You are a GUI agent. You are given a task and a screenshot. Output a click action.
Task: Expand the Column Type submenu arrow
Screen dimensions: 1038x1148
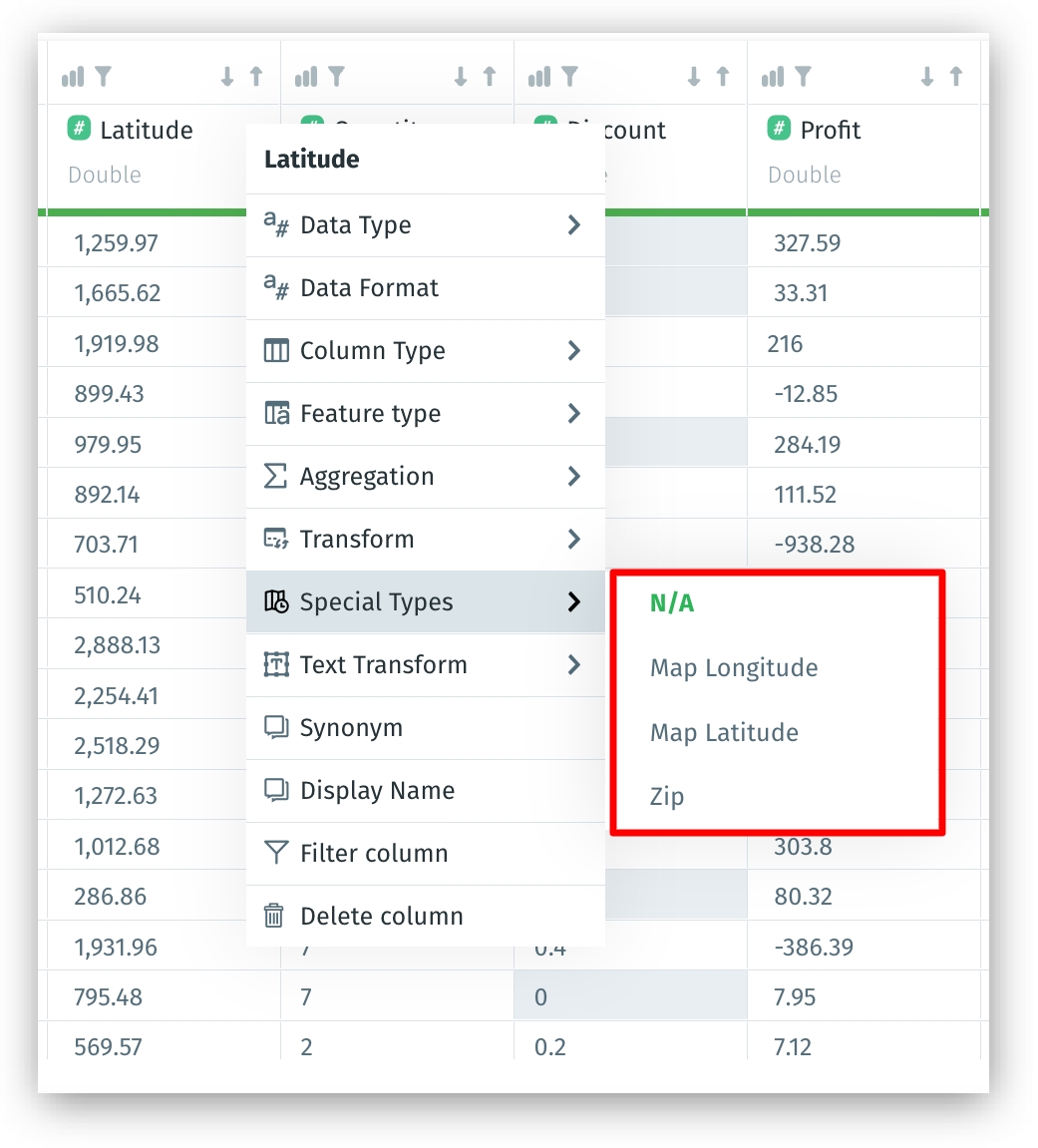click(573, 351)
